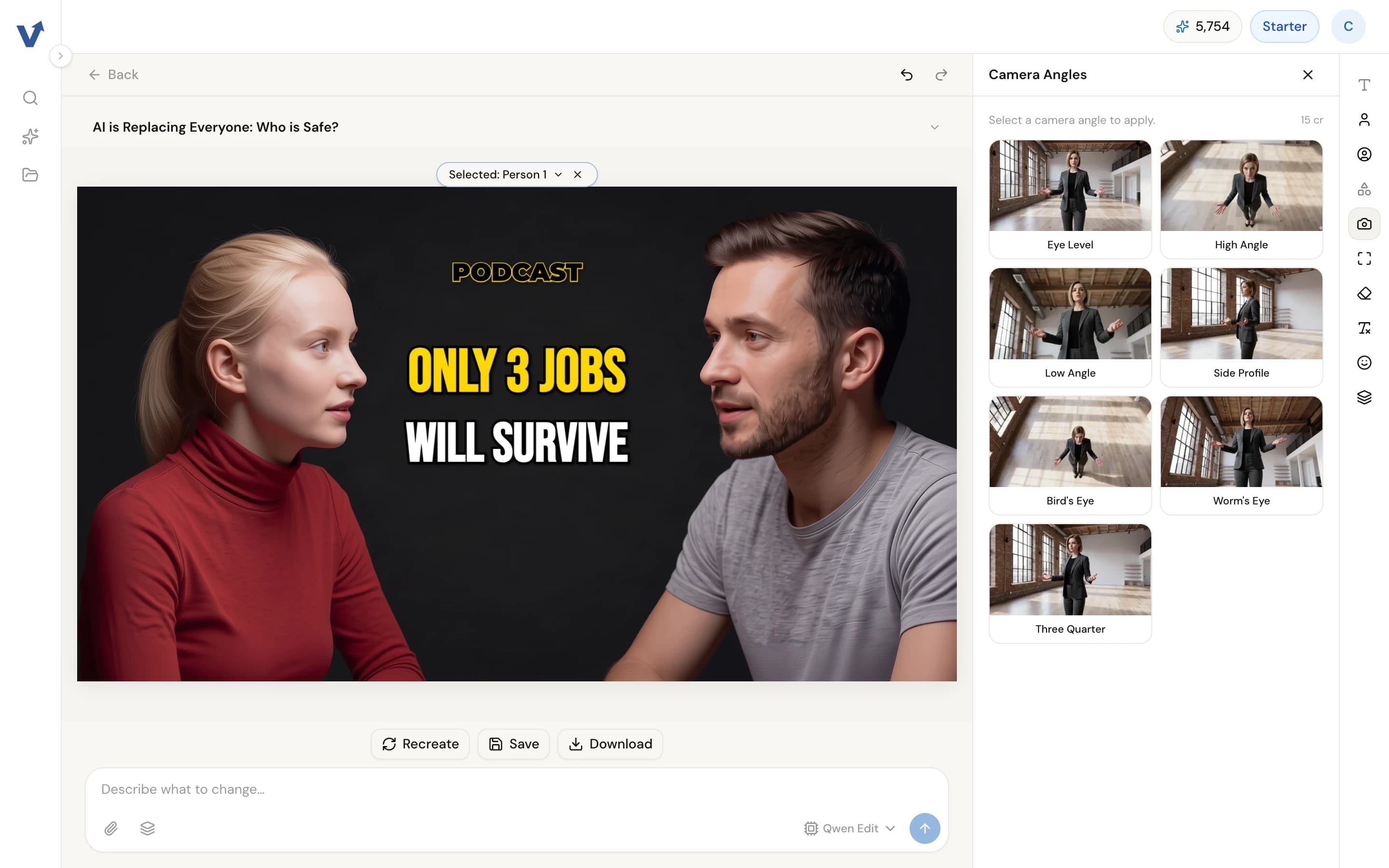The image size is (1389, 868).
Task: Open the remove text tool icon
Action: pos(1364,328)
